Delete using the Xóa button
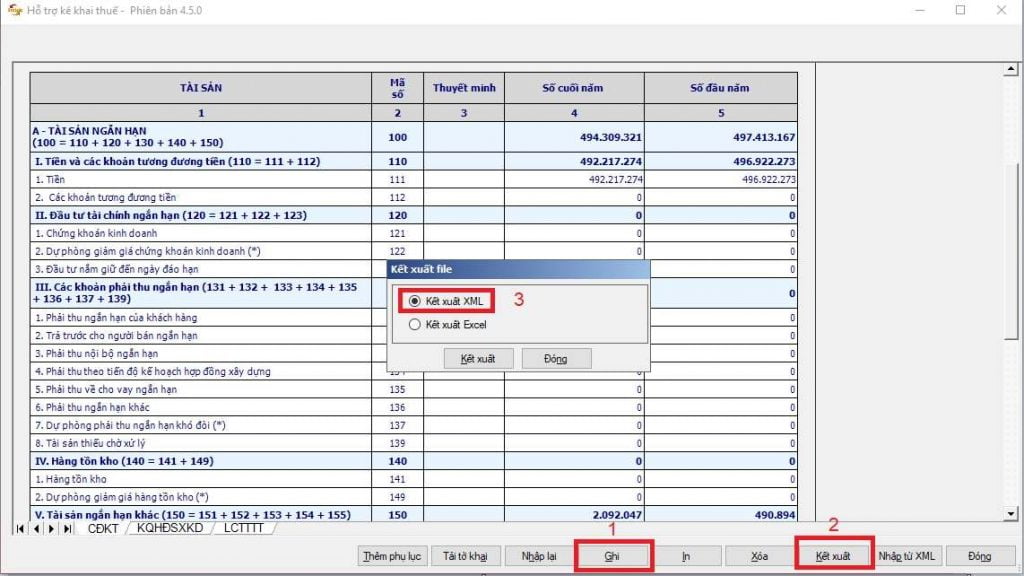This screenshot has height=576, width=1024. (759, 556)
